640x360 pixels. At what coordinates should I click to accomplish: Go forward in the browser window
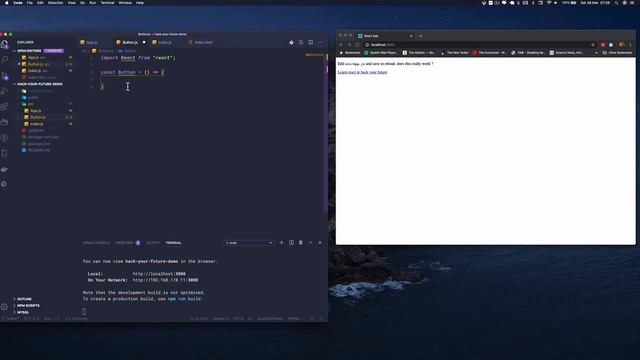(349, 44)
